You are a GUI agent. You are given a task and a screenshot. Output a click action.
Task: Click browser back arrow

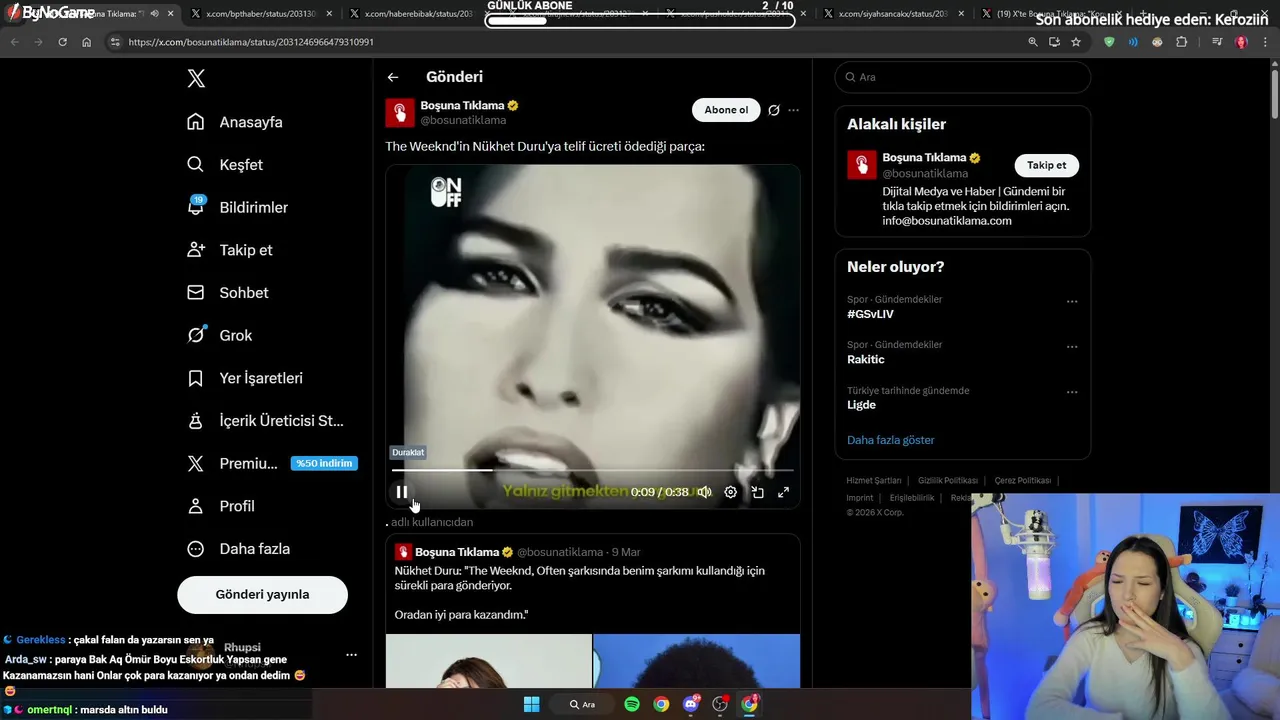pos(14,42)
